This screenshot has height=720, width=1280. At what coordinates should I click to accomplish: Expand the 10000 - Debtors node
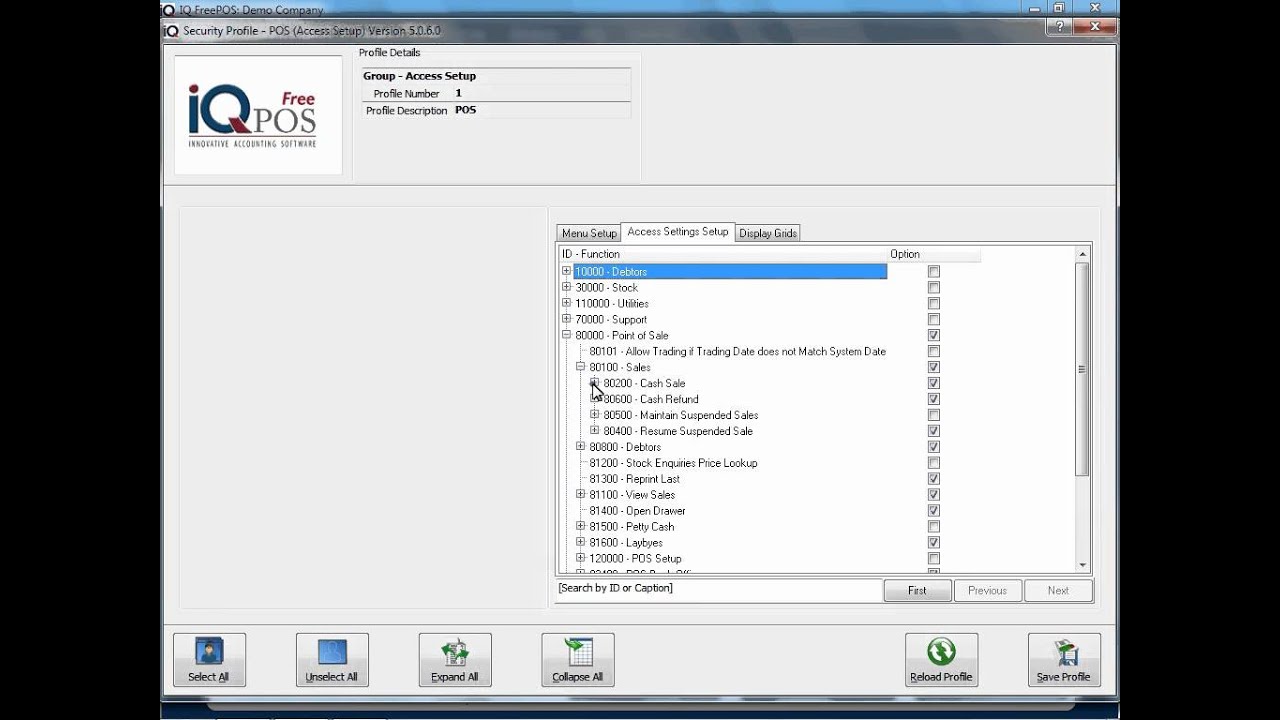tap(567, 271)
